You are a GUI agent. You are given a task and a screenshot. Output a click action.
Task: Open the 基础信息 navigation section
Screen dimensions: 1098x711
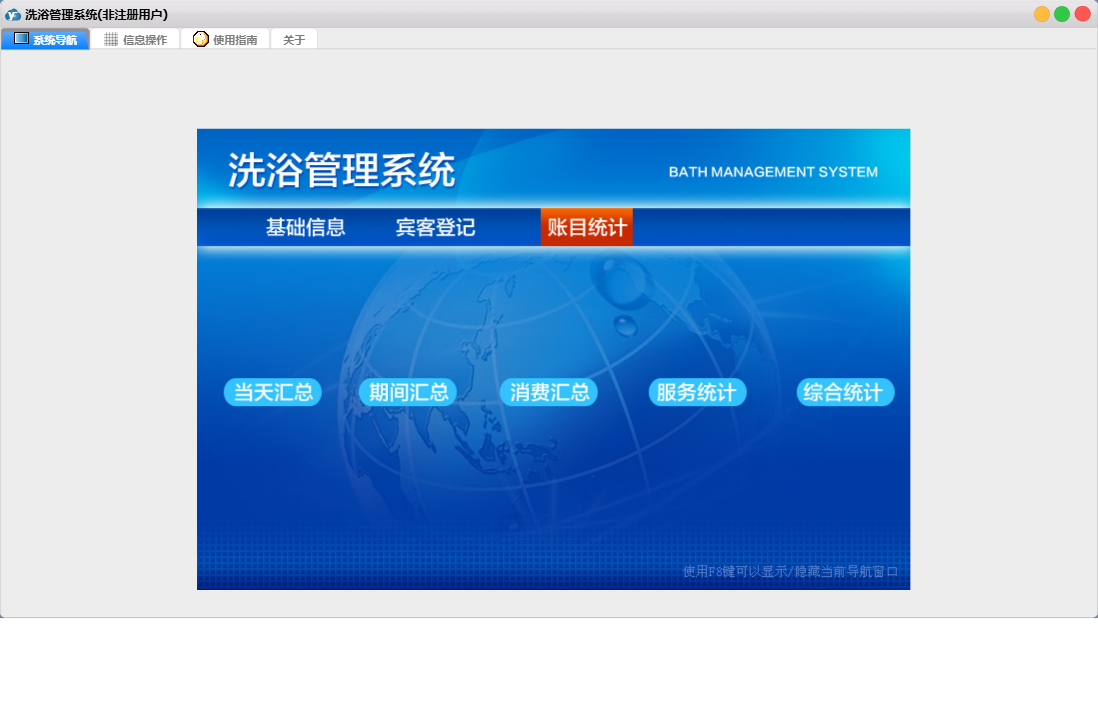[305, 227]
